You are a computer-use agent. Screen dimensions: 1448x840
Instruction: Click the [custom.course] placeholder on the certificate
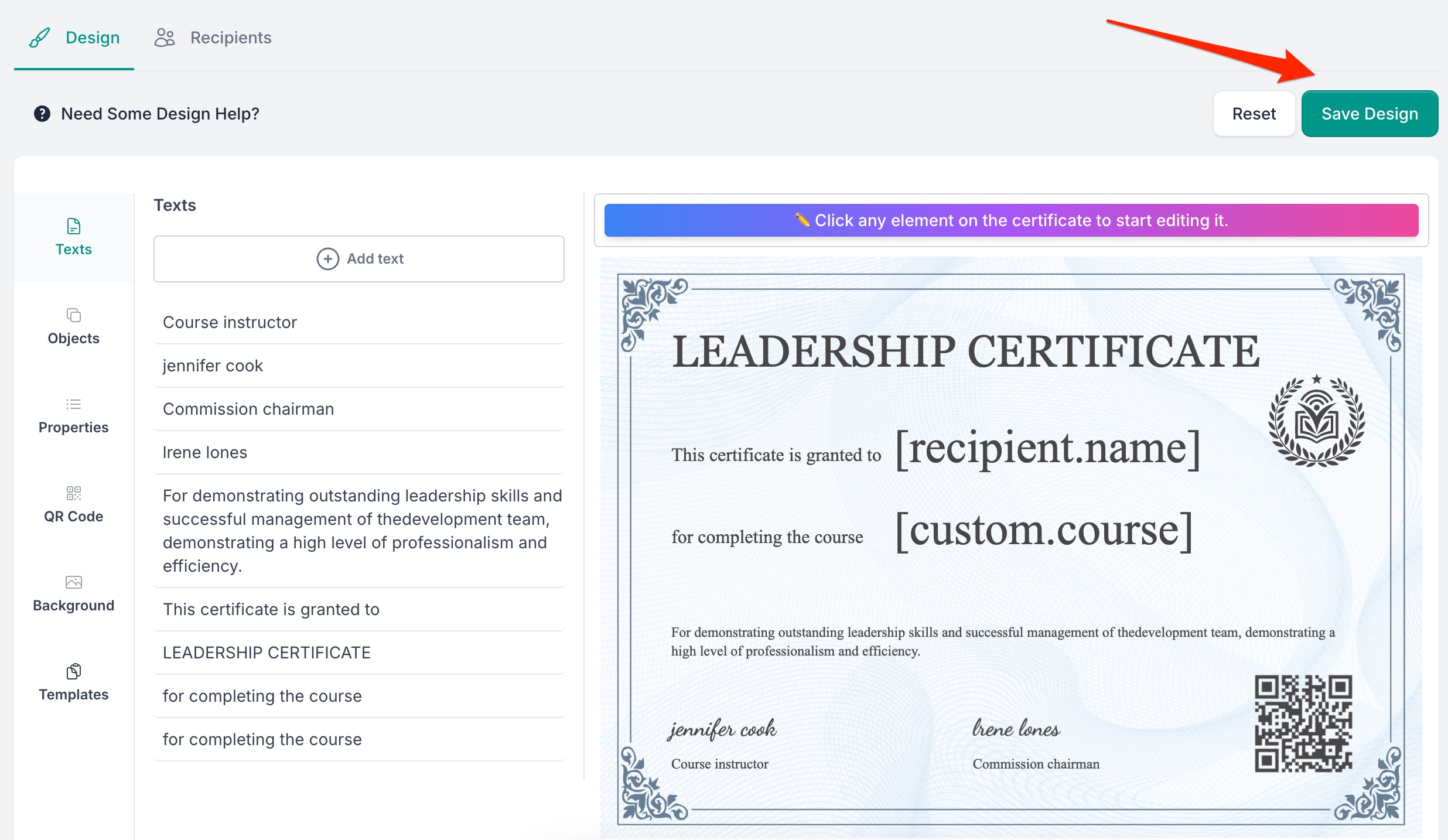coord(1044,531)
